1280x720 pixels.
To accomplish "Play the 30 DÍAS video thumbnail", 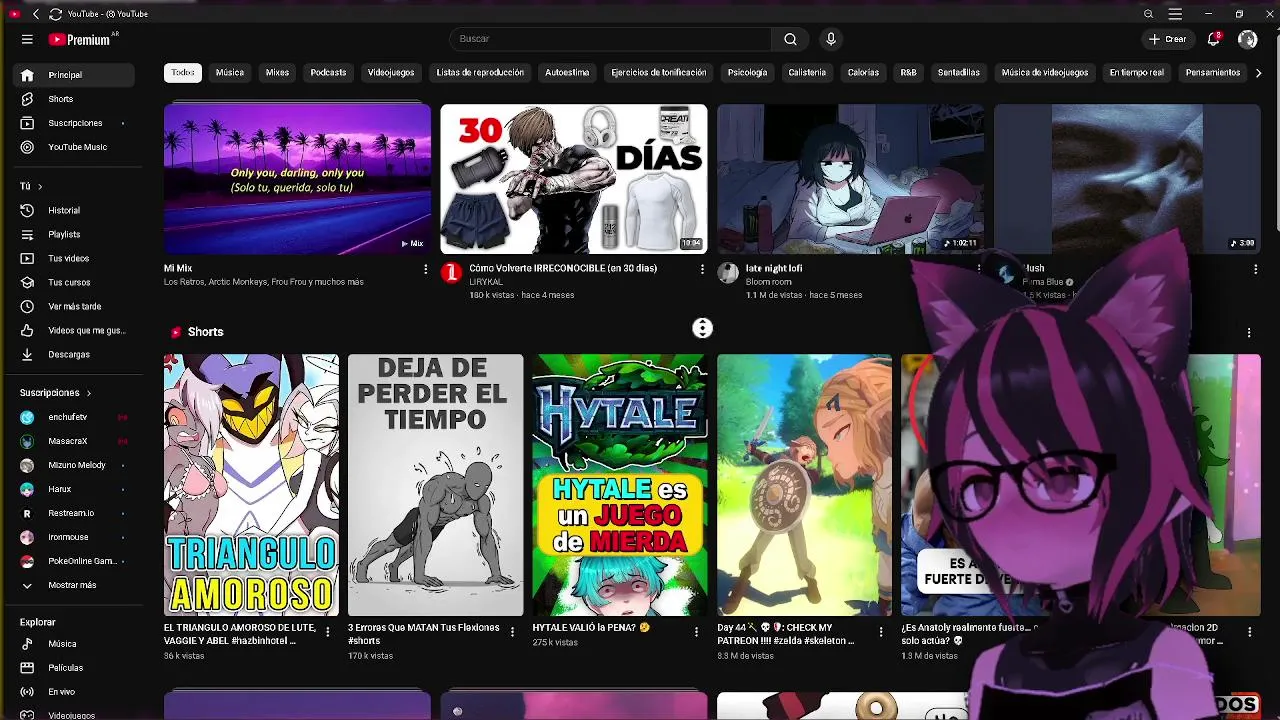I will (574, 179).
